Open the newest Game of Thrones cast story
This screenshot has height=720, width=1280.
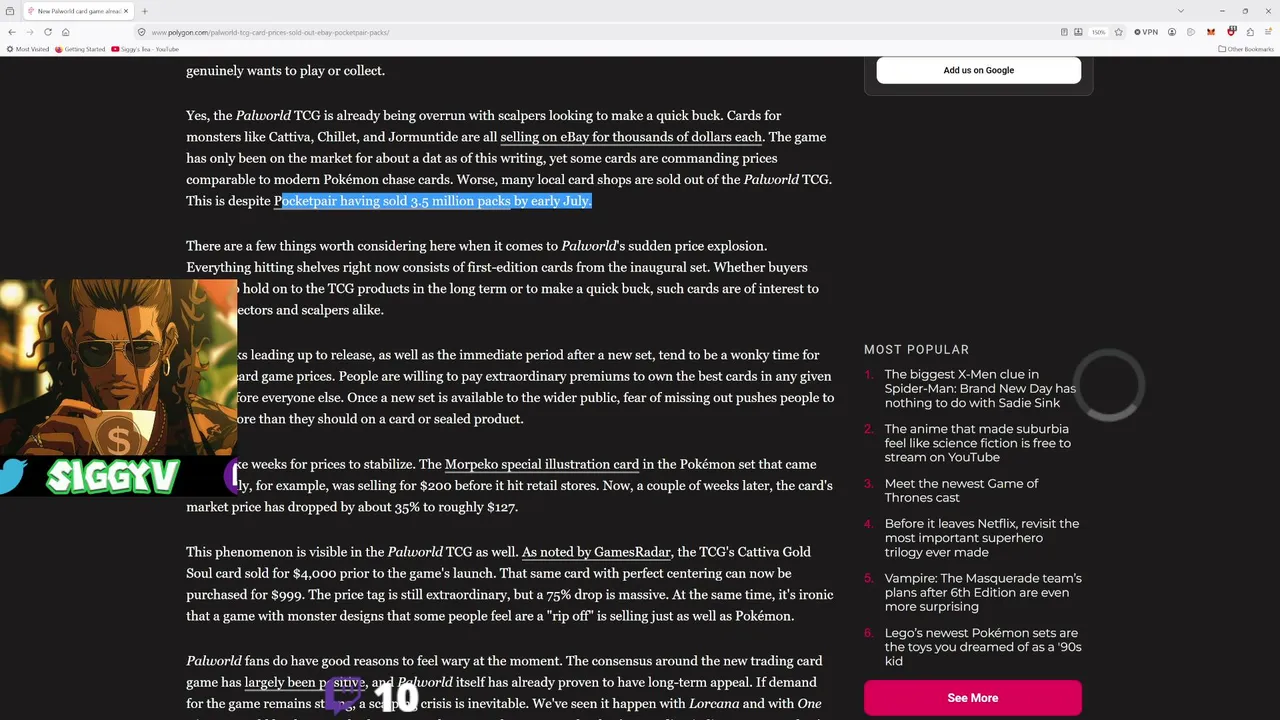point(961,490)
